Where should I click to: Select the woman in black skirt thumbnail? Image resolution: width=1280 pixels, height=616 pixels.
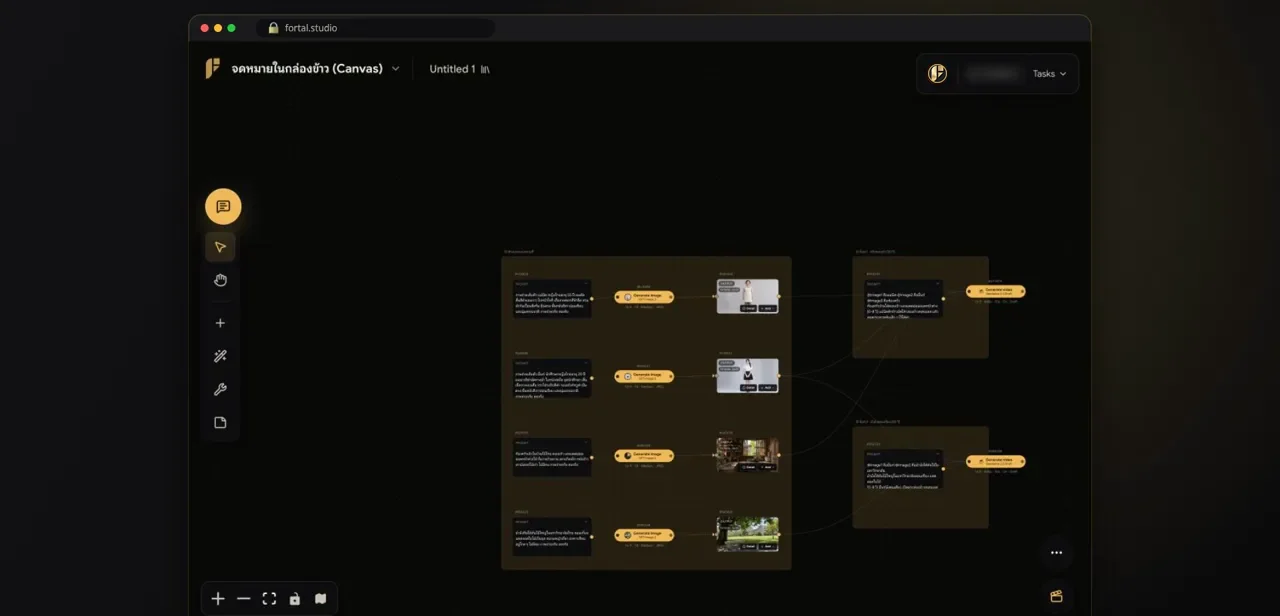coord(747,375)
